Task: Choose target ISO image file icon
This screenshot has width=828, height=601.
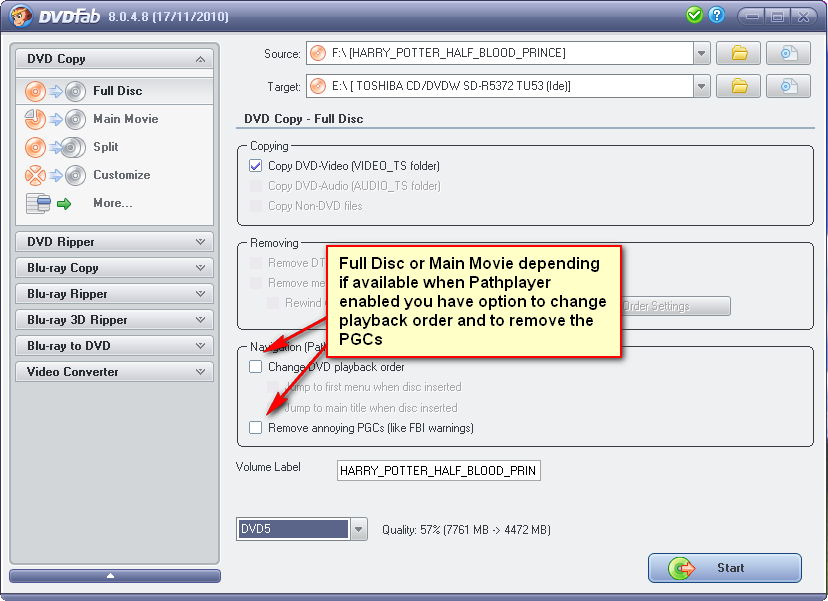Action: pos(788,86)
